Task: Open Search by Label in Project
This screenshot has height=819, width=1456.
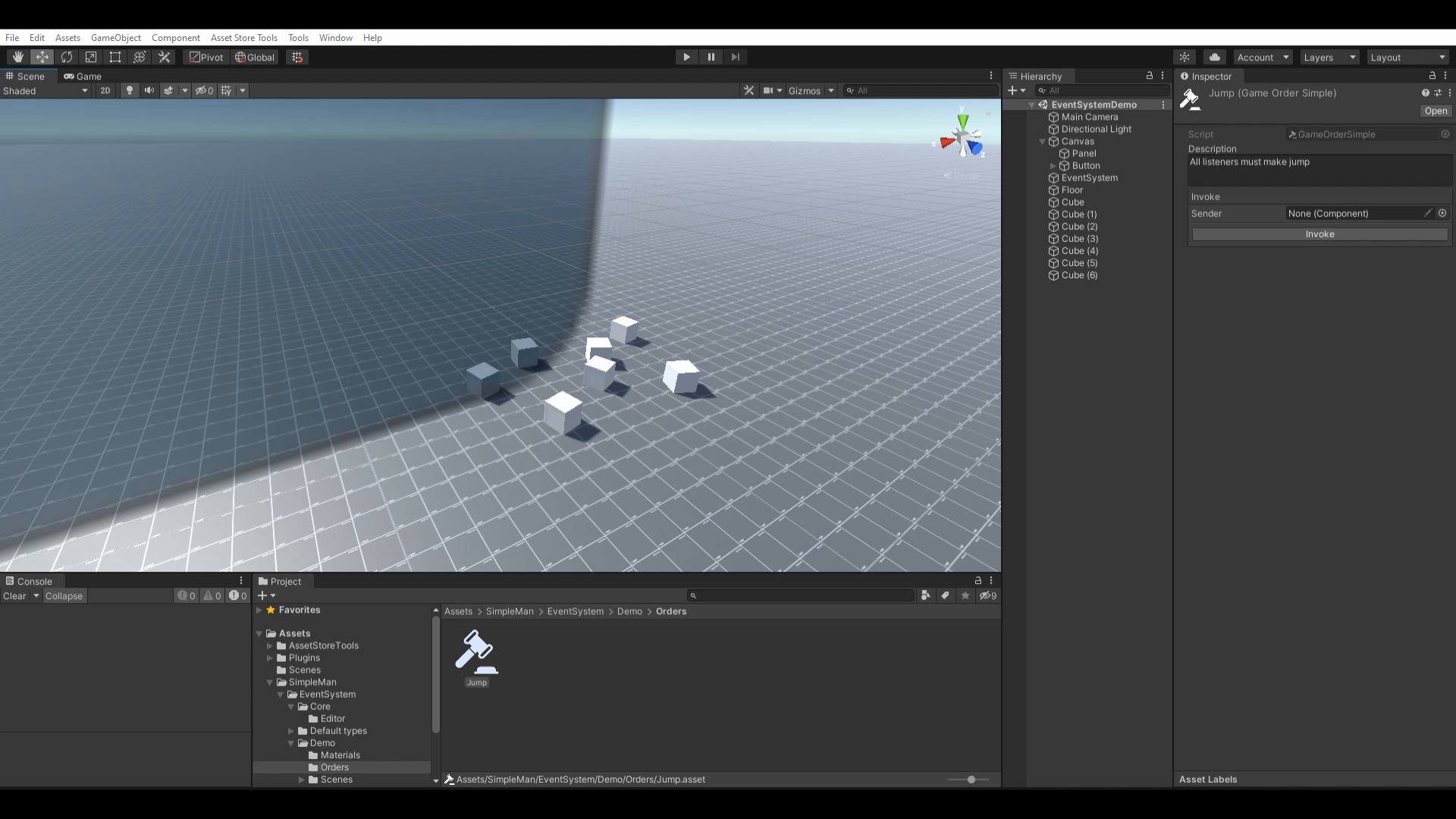Action: 945,595
